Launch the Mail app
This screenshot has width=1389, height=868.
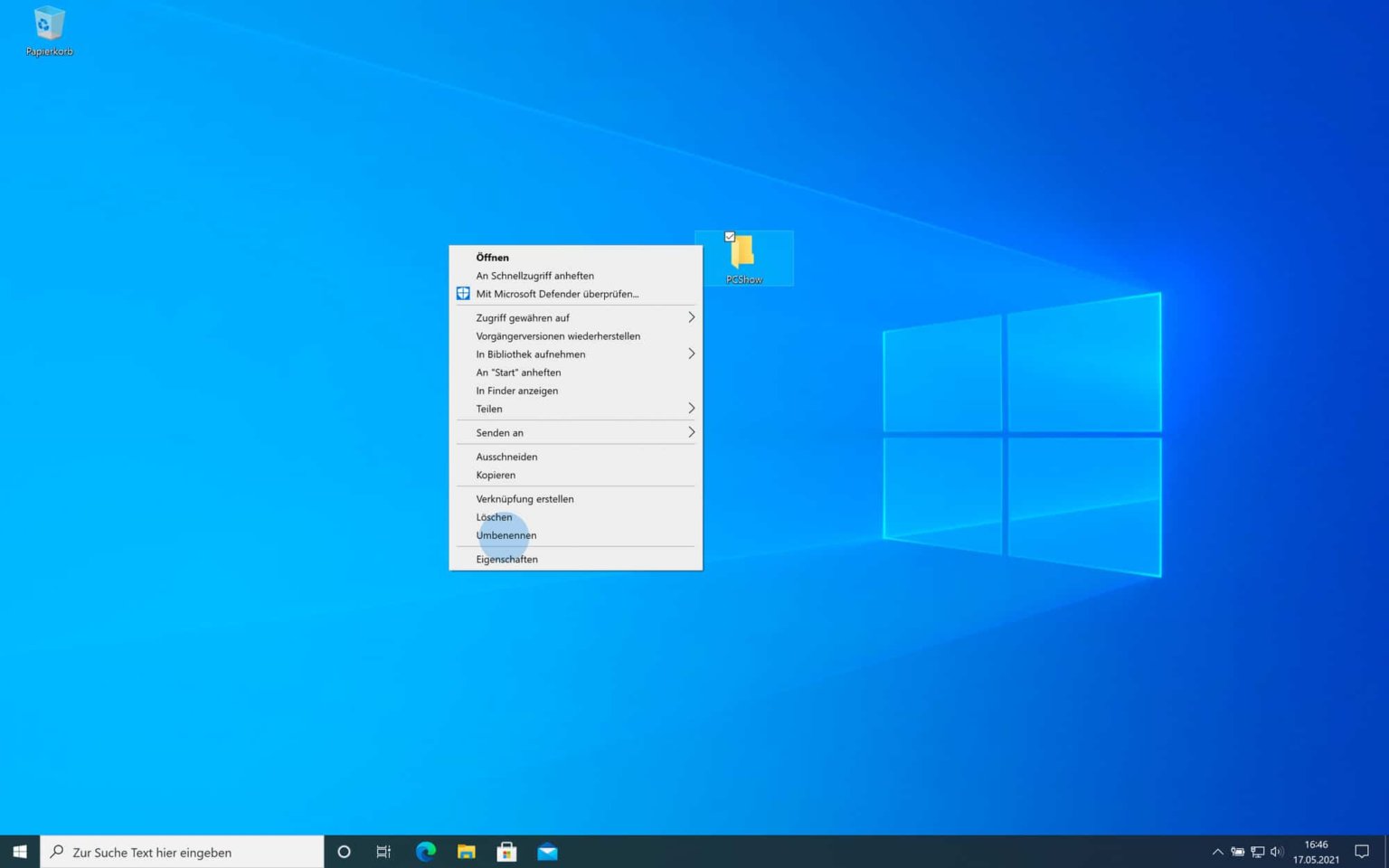tap(547, 851)
